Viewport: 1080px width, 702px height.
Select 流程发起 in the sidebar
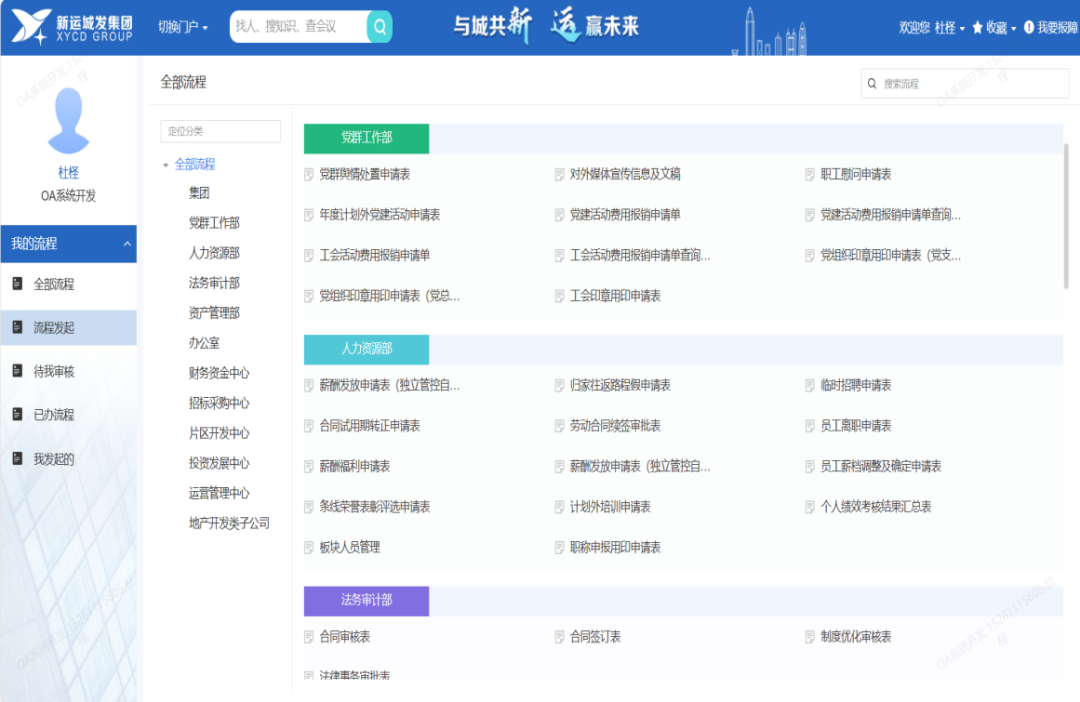coord(68,327)
